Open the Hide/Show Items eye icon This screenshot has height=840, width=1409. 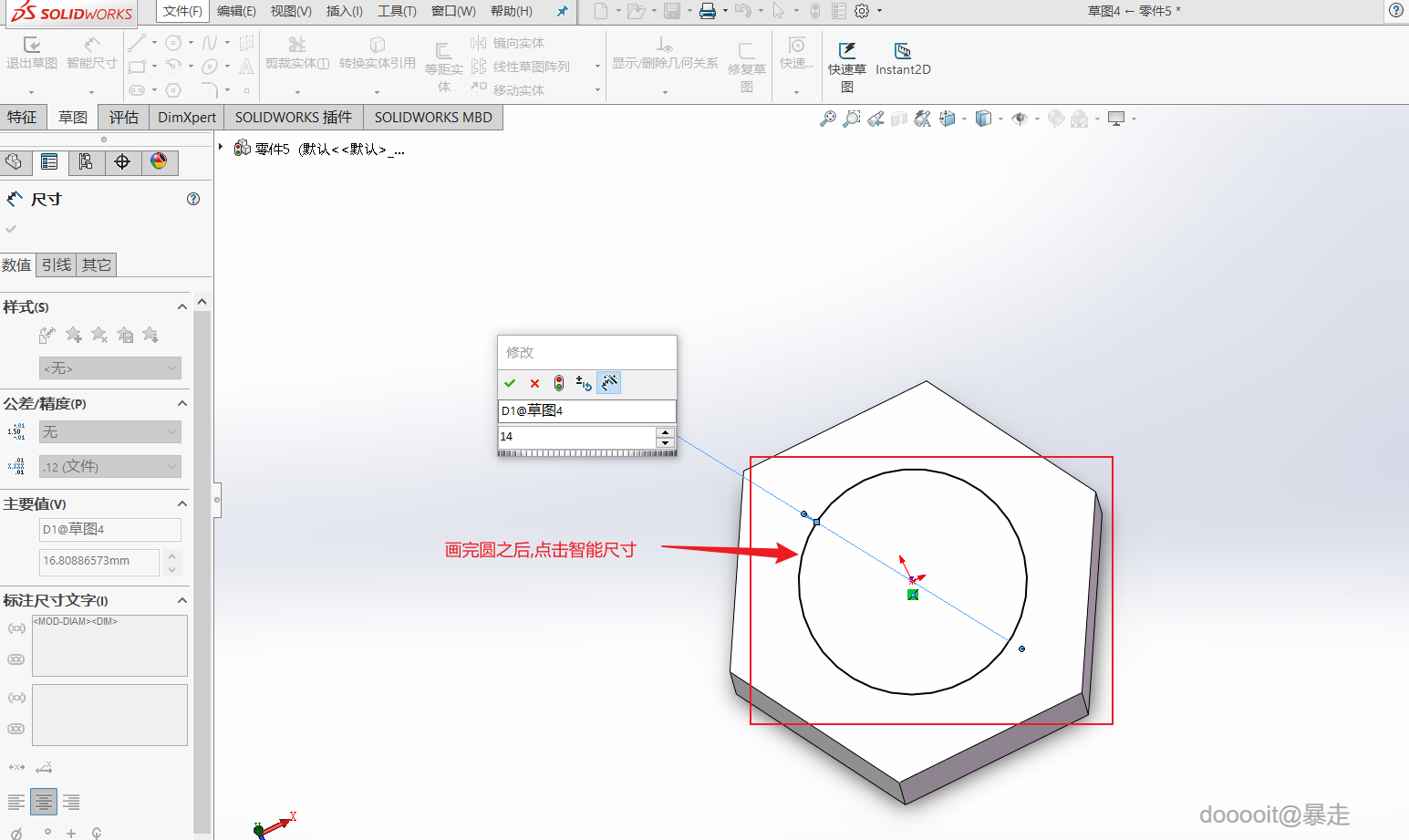coord(1020,119)
